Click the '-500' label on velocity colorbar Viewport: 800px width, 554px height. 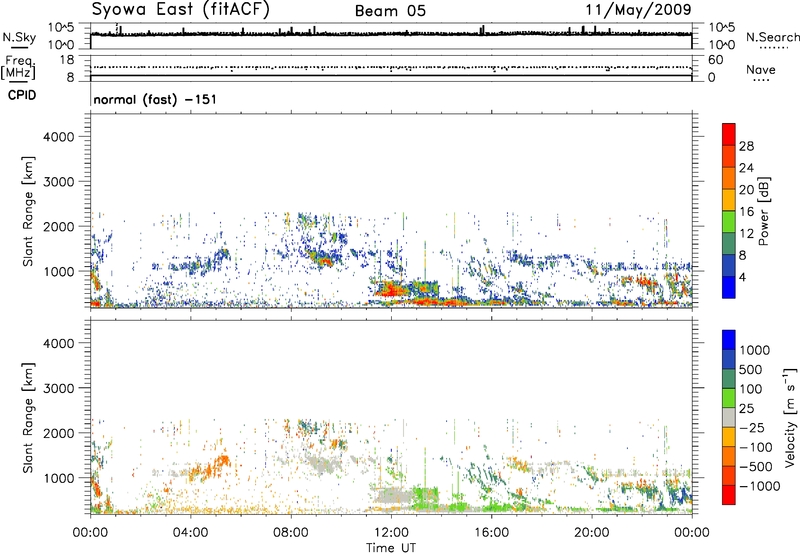click(x=755, y=467)
